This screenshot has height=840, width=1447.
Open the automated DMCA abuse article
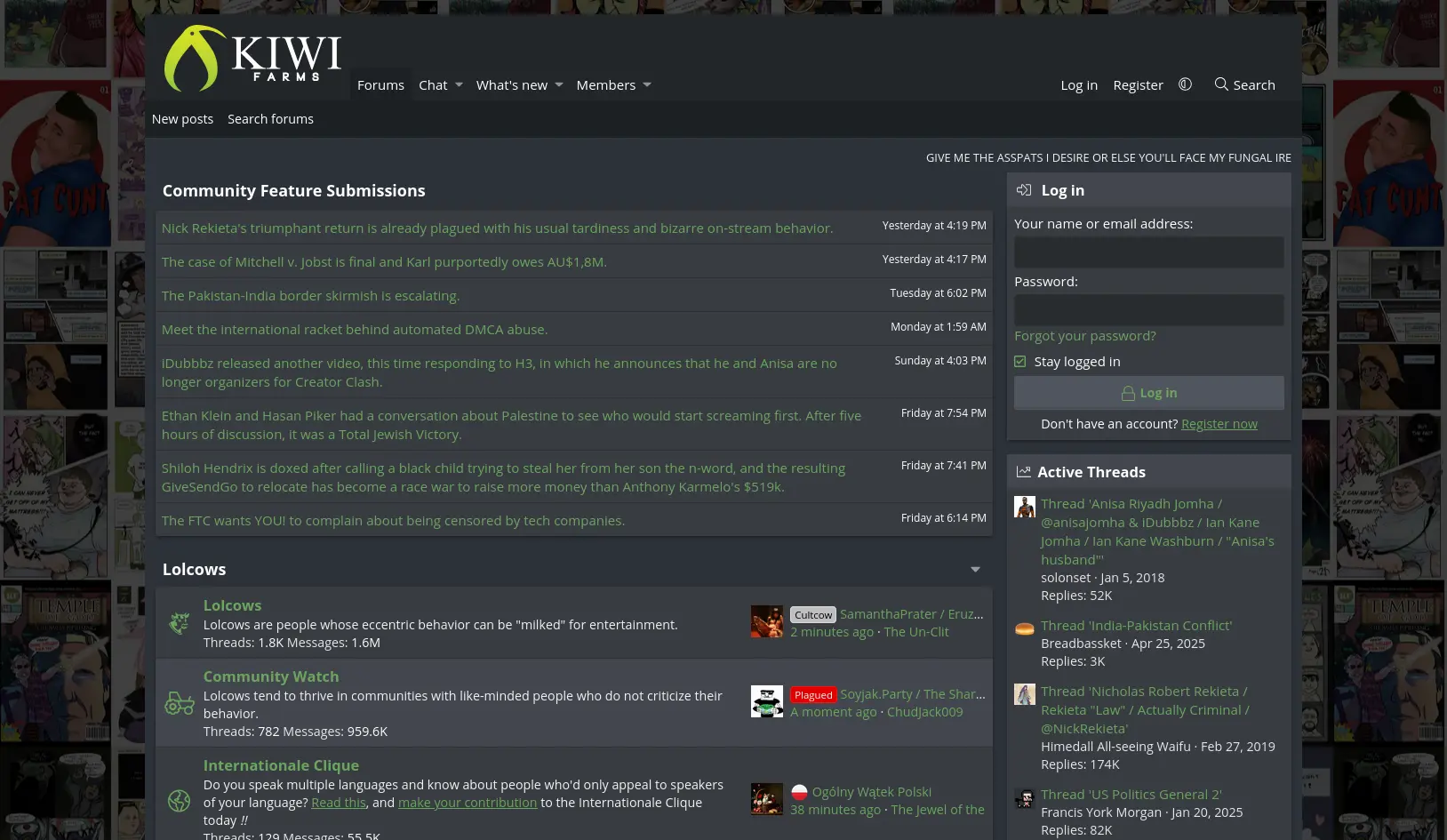pyautogui.click(x=354, y=330)
